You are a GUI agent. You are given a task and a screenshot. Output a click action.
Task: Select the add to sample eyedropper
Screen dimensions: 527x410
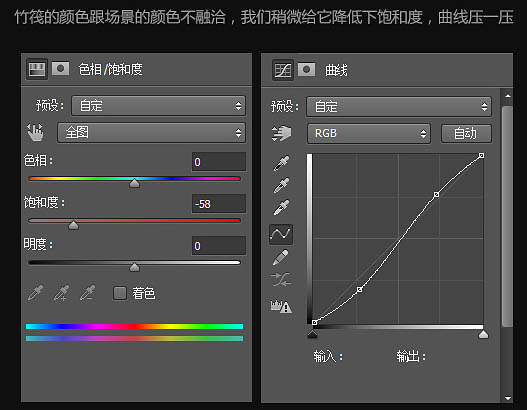[62, 293]
